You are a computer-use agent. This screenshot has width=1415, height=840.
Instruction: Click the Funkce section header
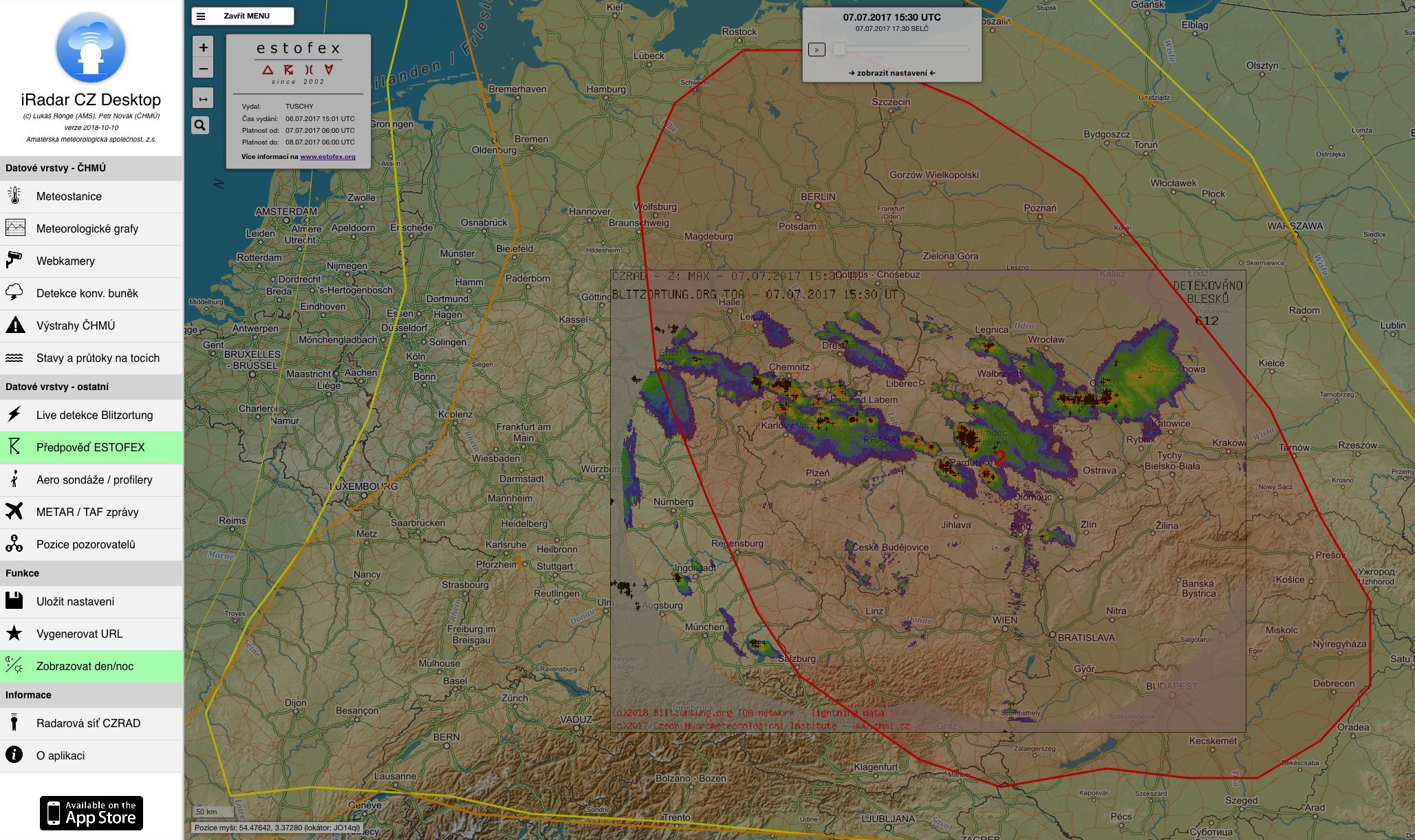(x=91, y=573)
